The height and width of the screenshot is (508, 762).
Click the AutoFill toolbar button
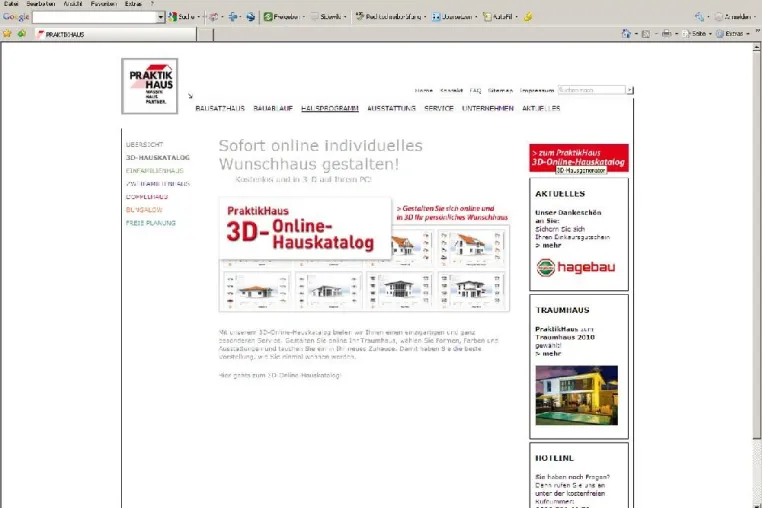pyautogui.click(x=498, y=17)
